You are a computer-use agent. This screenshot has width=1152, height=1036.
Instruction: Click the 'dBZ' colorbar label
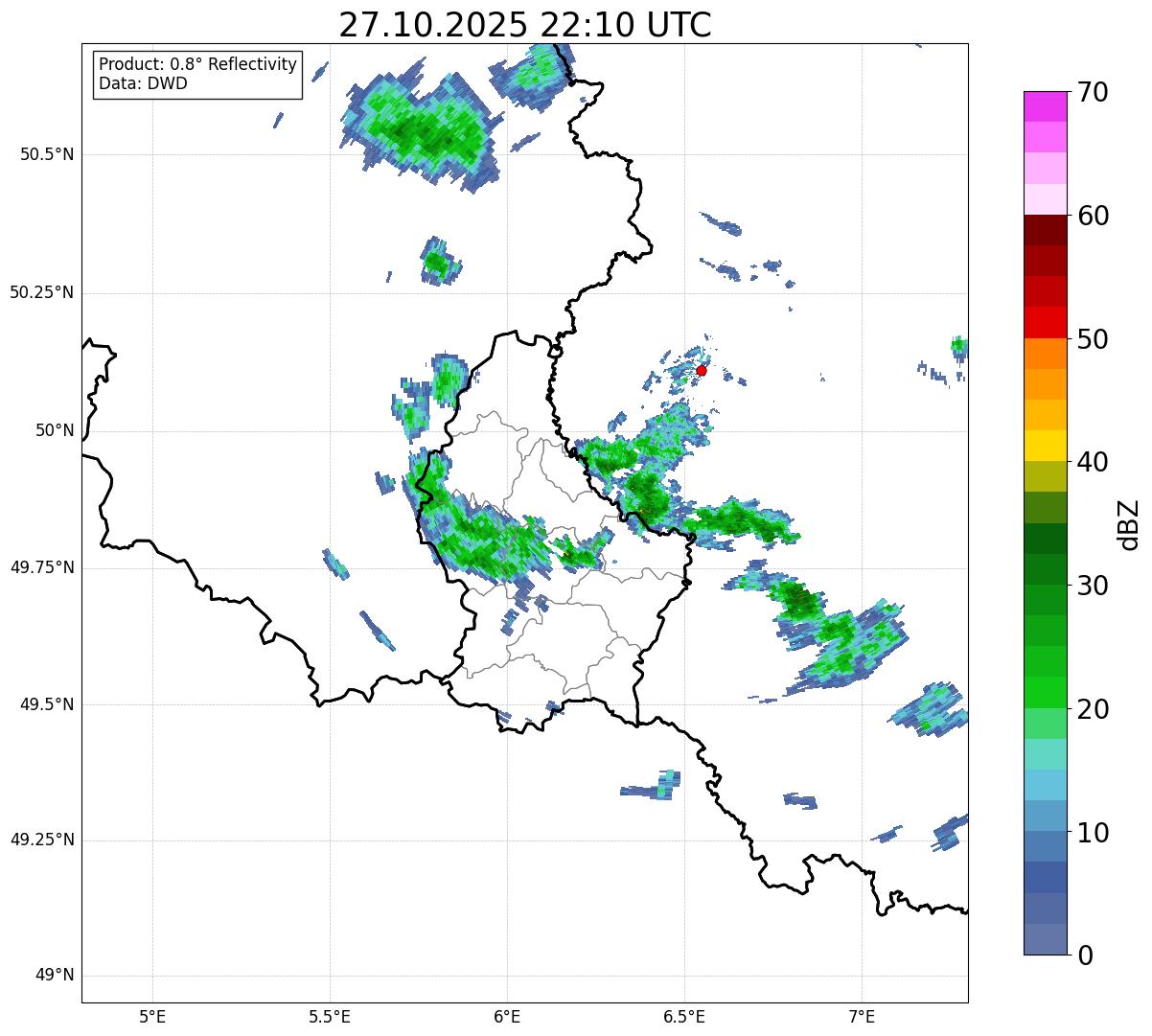[1129, 523]
